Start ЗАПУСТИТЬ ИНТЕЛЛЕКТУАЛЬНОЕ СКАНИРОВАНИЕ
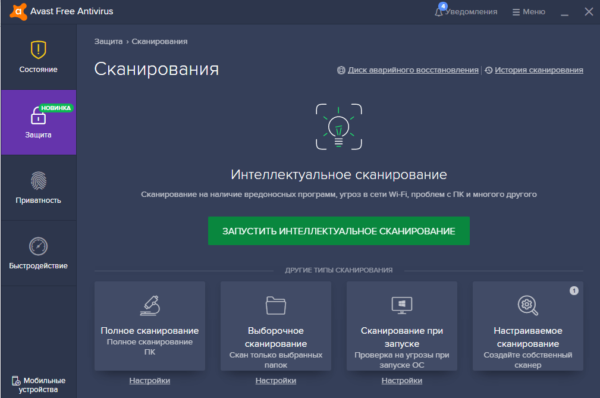The image size is (600, 398). (x=339, y=231)
